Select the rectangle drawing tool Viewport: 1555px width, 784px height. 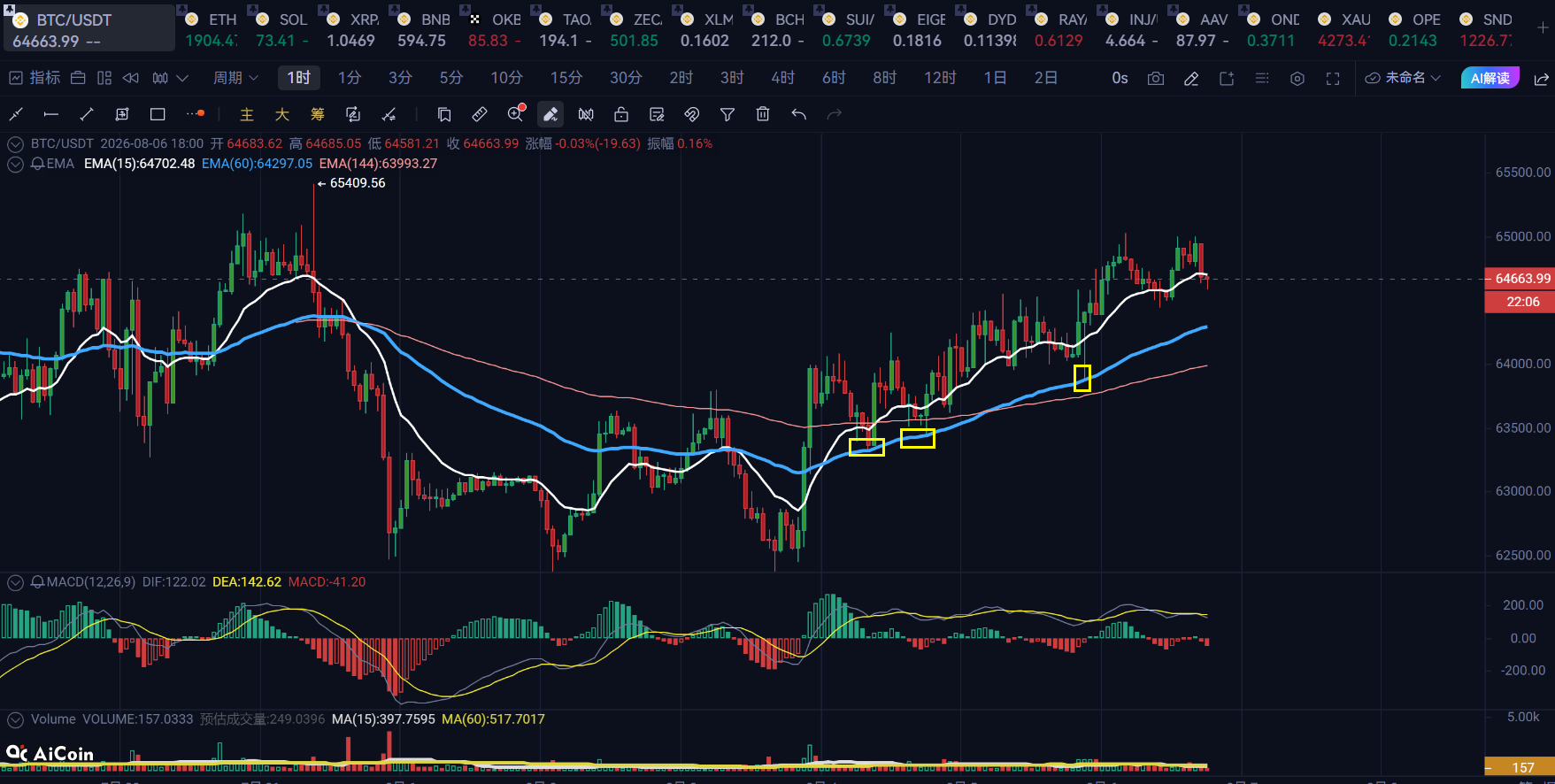click(x=158, y=114)
